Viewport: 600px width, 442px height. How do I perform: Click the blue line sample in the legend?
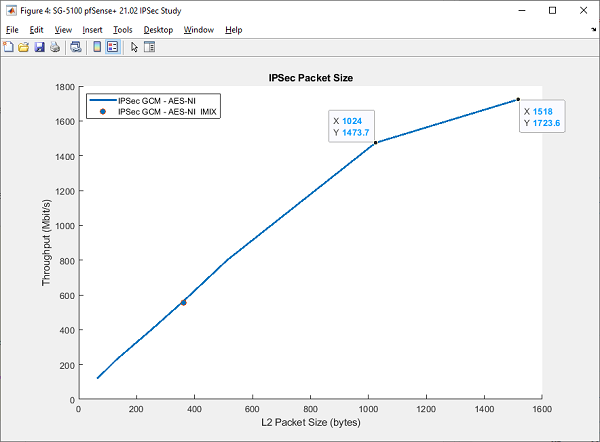coord(101,101)
